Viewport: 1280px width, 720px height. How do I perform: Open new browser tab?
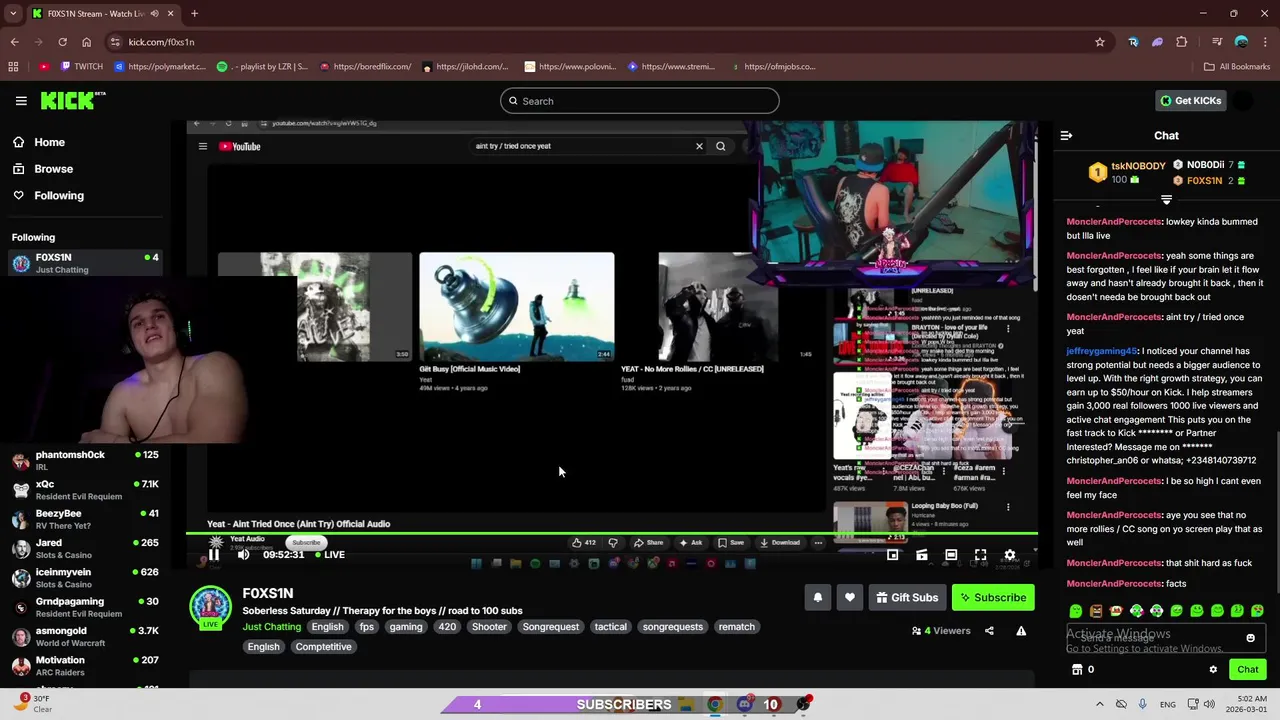click(194, 13)
